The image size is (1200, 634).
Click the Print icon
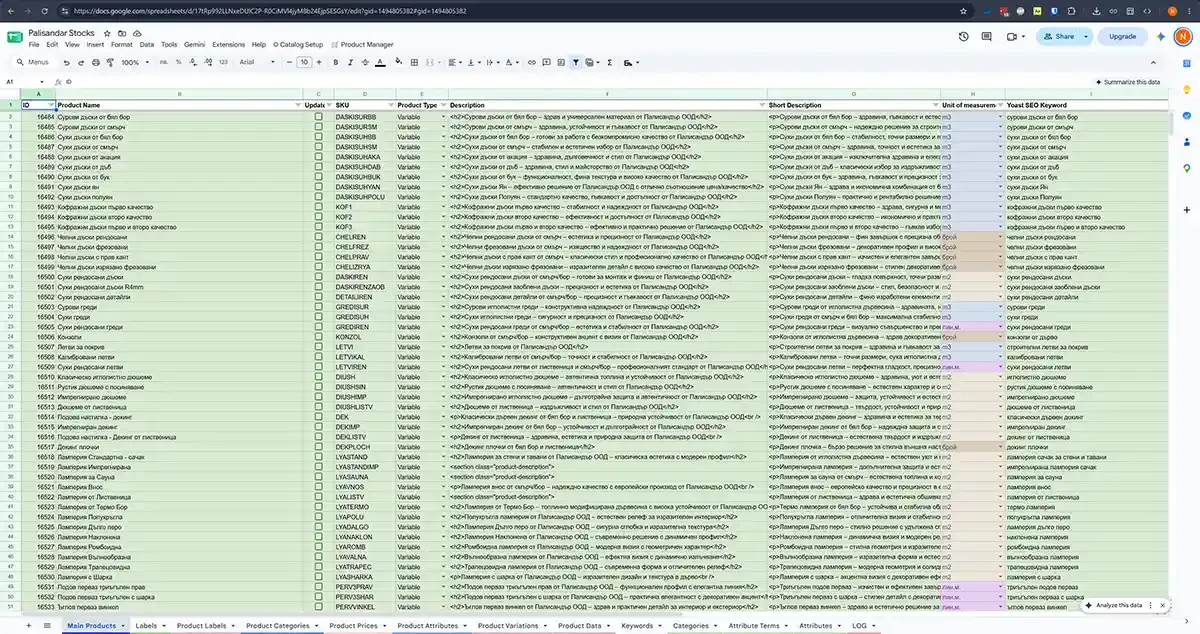96,62
